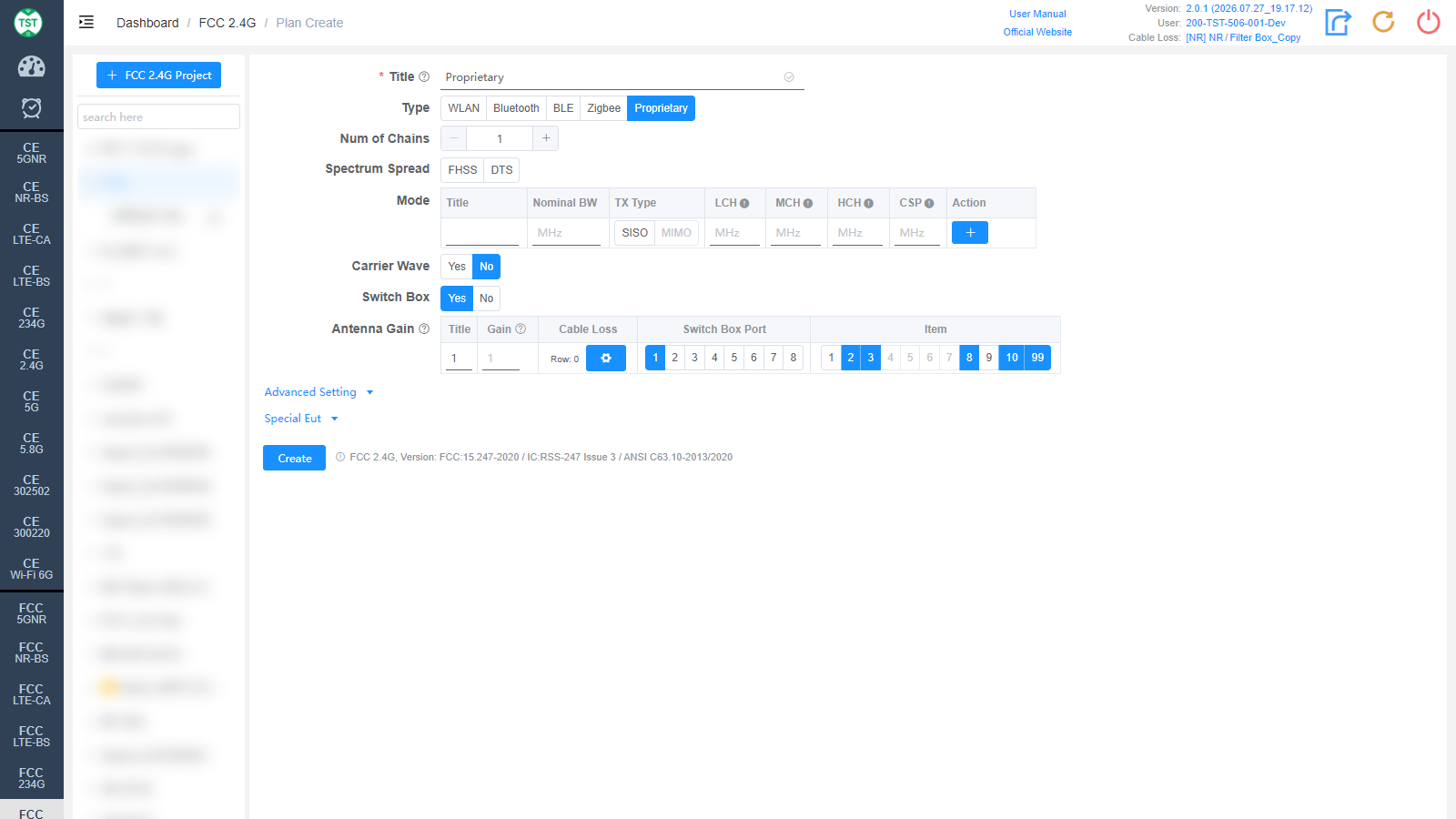This screenshot has width=1456, height=819.
Task: Open the CE 5GNR sidebar menu item
Action: (31, 153)
